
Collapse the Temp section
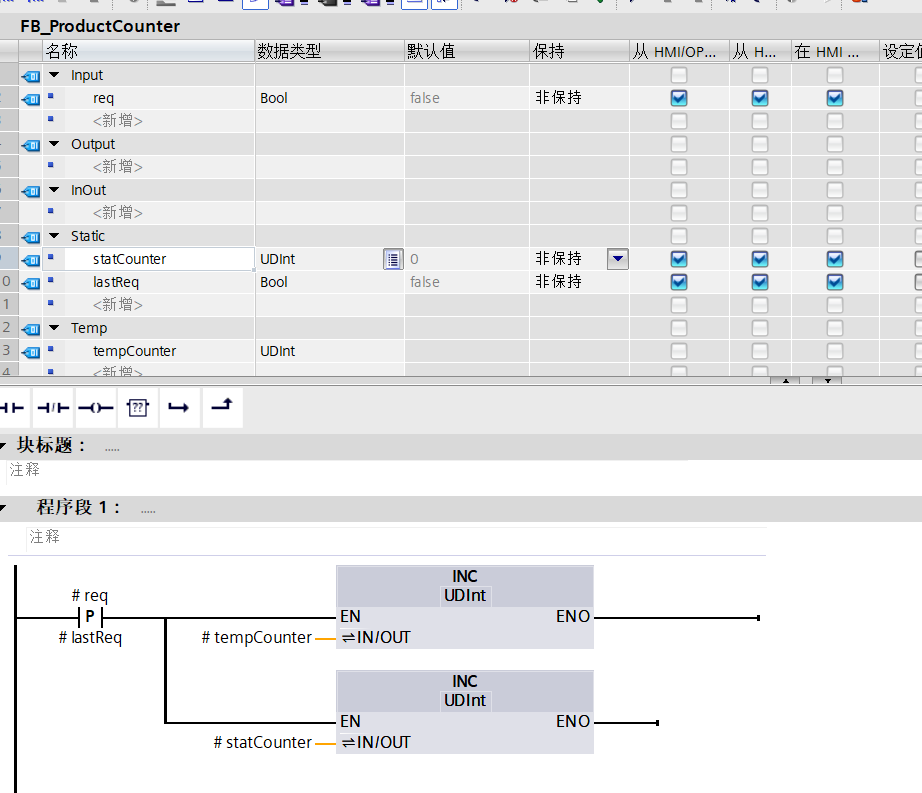pyautogui.click(x=54, y=328)
